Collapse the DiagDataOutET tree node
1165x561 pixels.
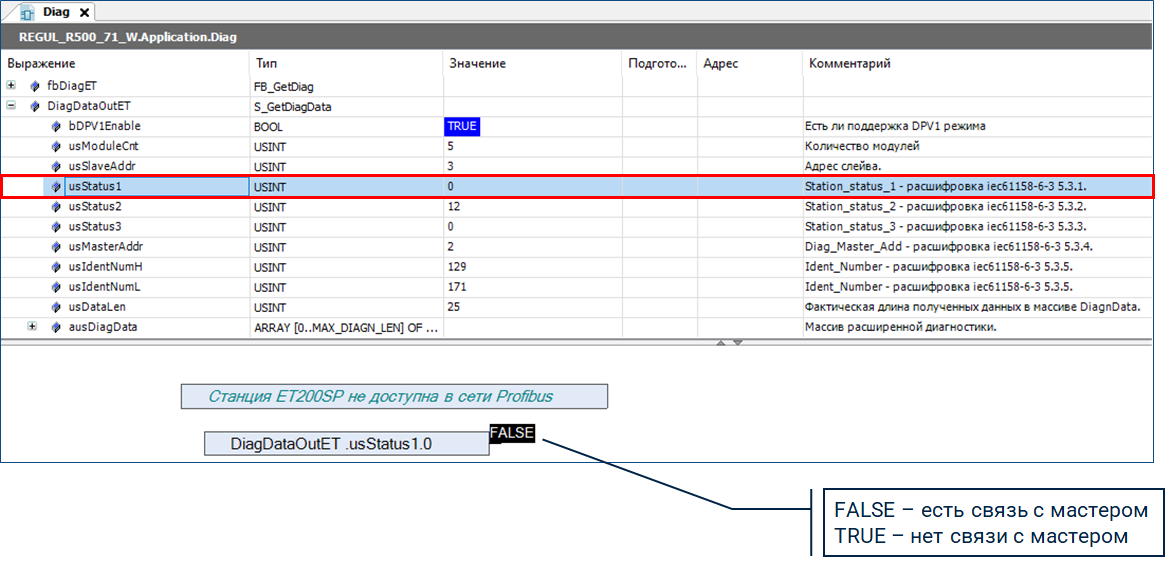coord(11,106)
